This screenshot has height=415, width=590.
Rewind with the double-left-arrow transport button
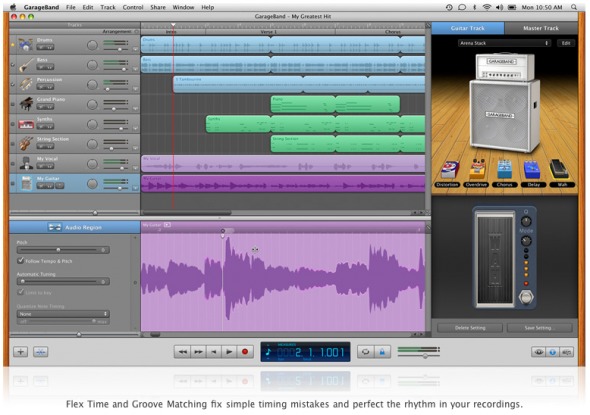(x=182, y=352)
